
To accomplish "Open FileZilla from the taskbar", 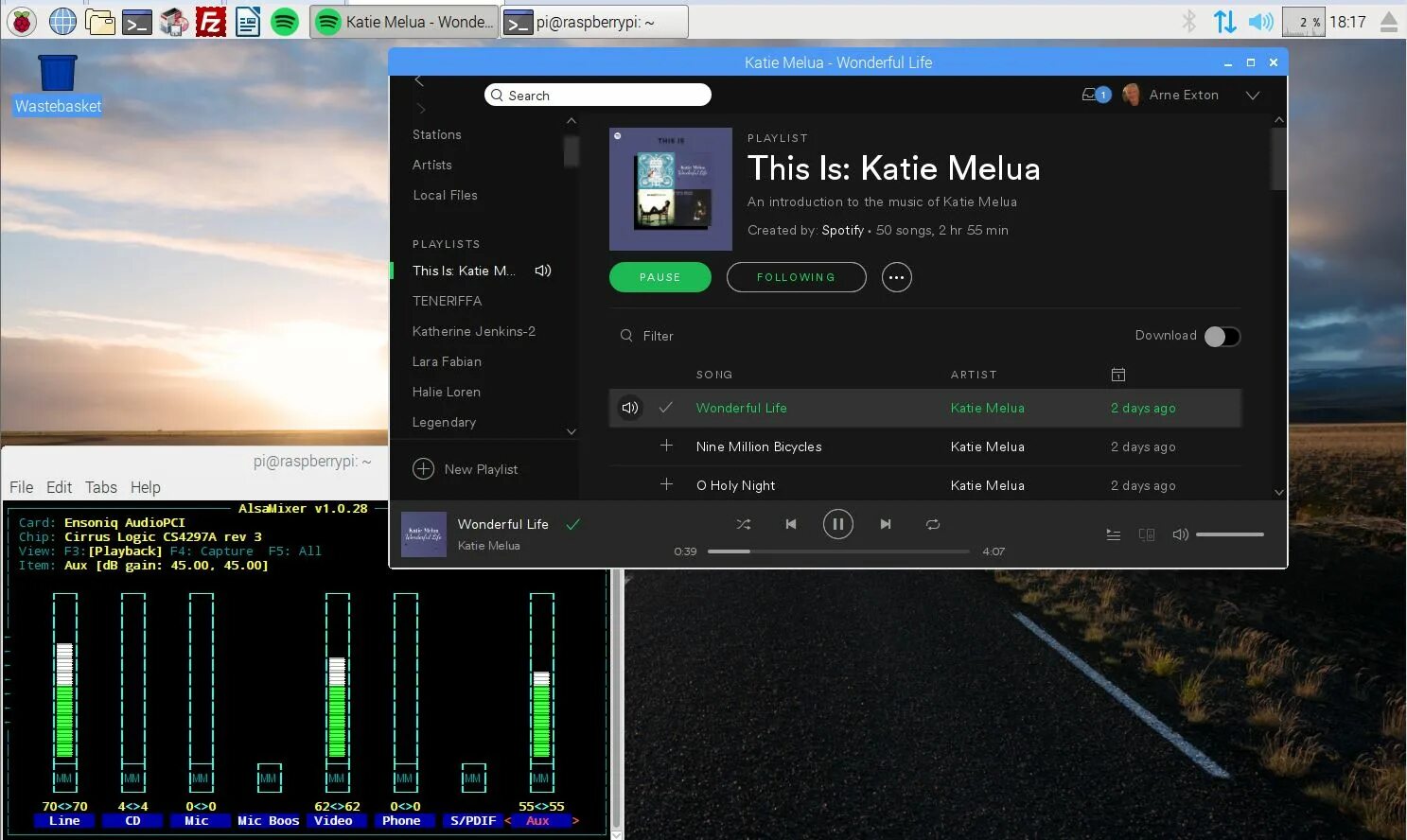I will point(211,21).
